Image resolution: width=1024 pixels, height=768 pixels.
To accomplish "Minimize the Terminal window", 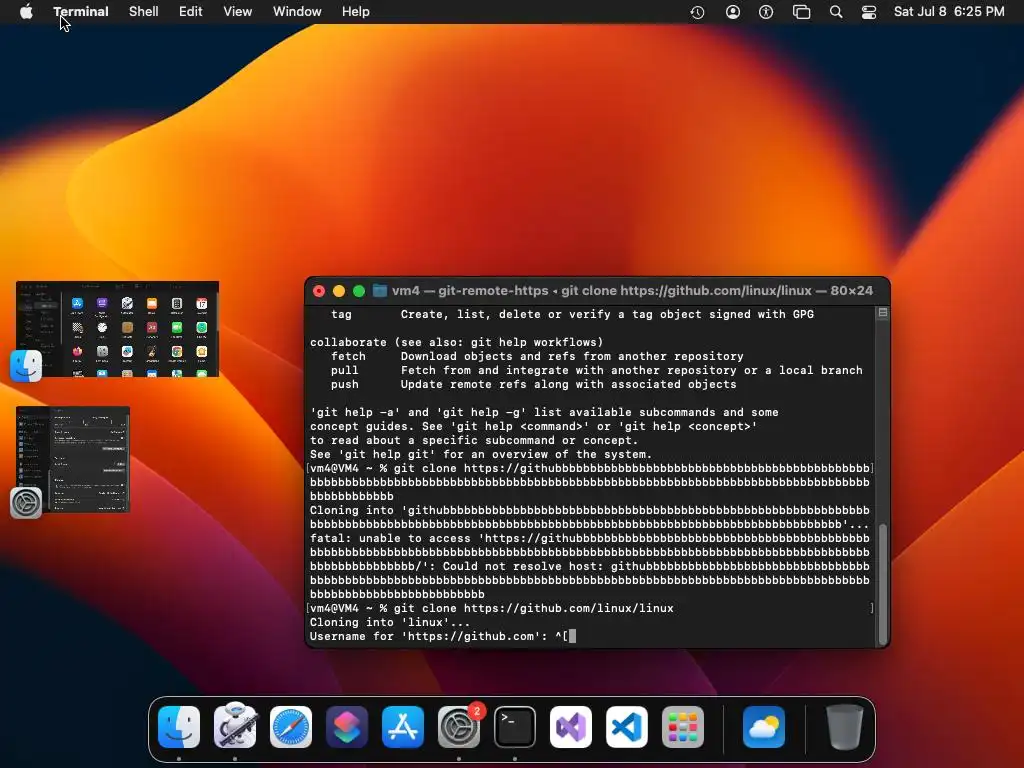I will [339, 291].
